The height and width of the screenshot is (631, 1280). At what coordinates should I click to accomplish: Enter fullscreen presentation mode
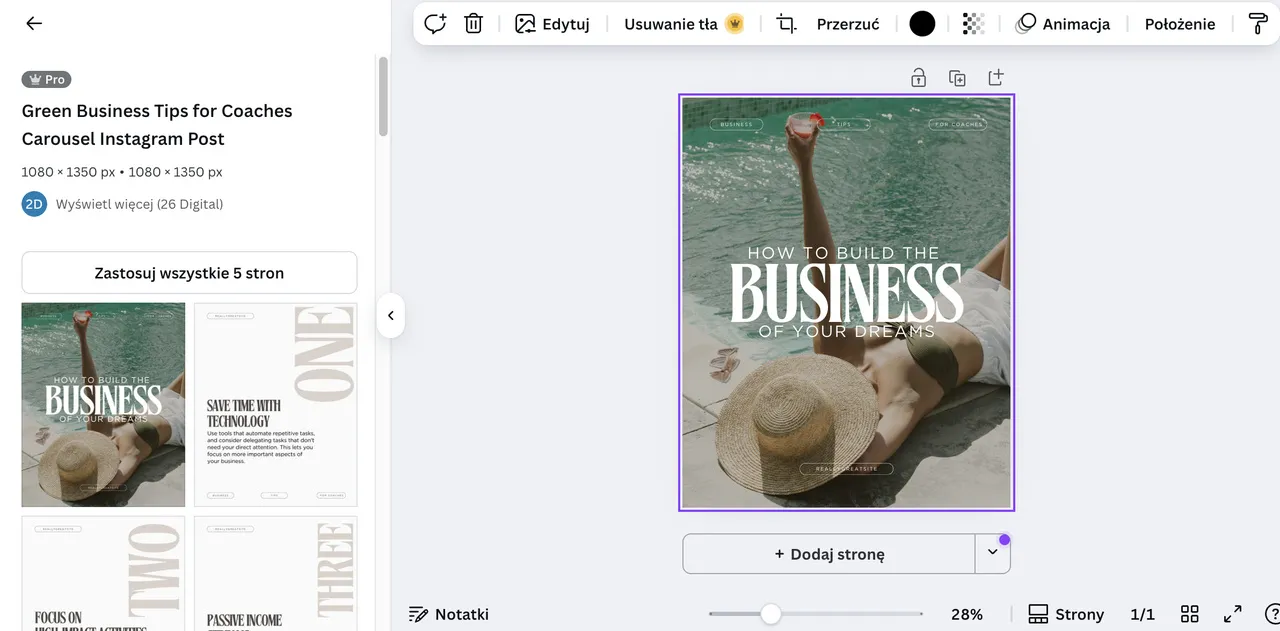coord(1233,614)
